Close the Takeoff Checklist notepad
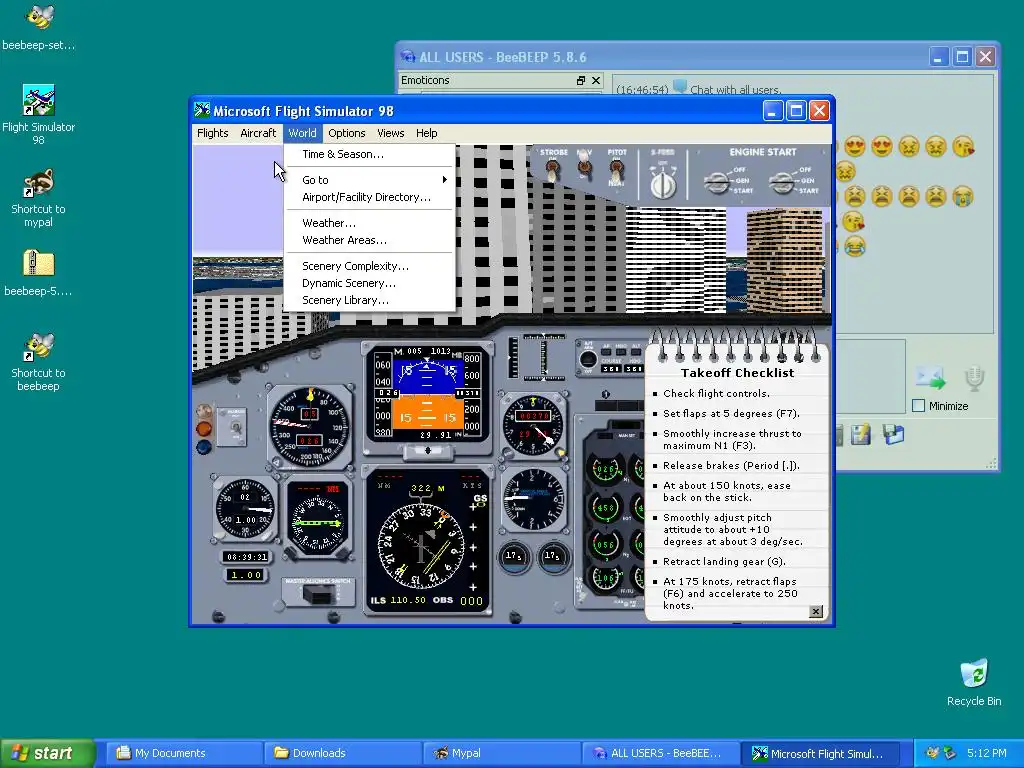The width and height of the screenshot is (1024, 768). [x=816, y=611]
